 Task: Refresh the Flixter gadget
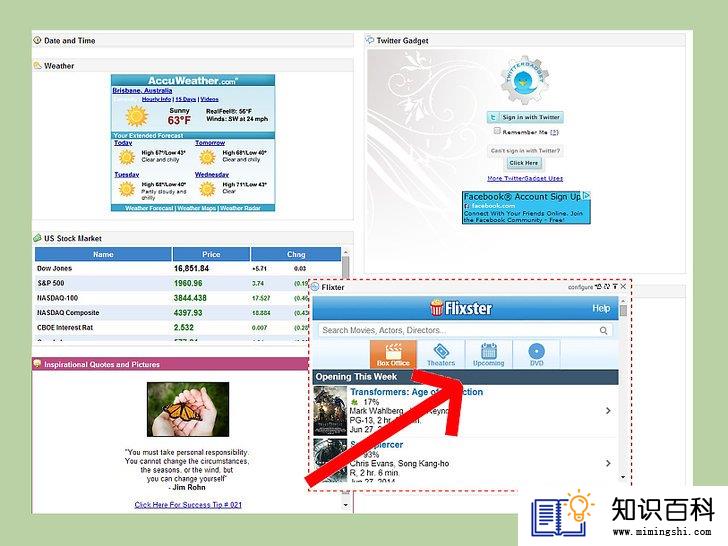click(607, 287)
